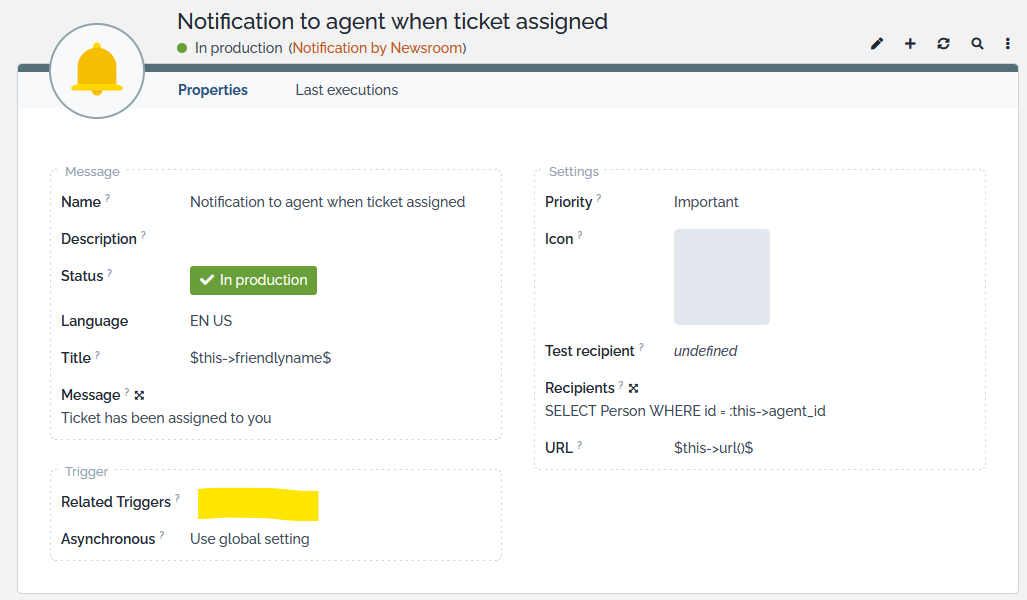Click the Recipients OQL query text
Screen dimensions: 1027x600
point(684,411)
